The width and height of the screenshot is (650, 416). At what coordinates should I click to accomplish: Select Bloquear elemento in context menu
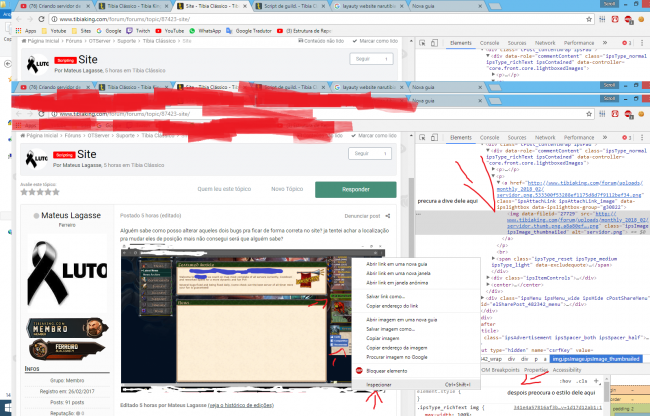(x=416, y=371)
